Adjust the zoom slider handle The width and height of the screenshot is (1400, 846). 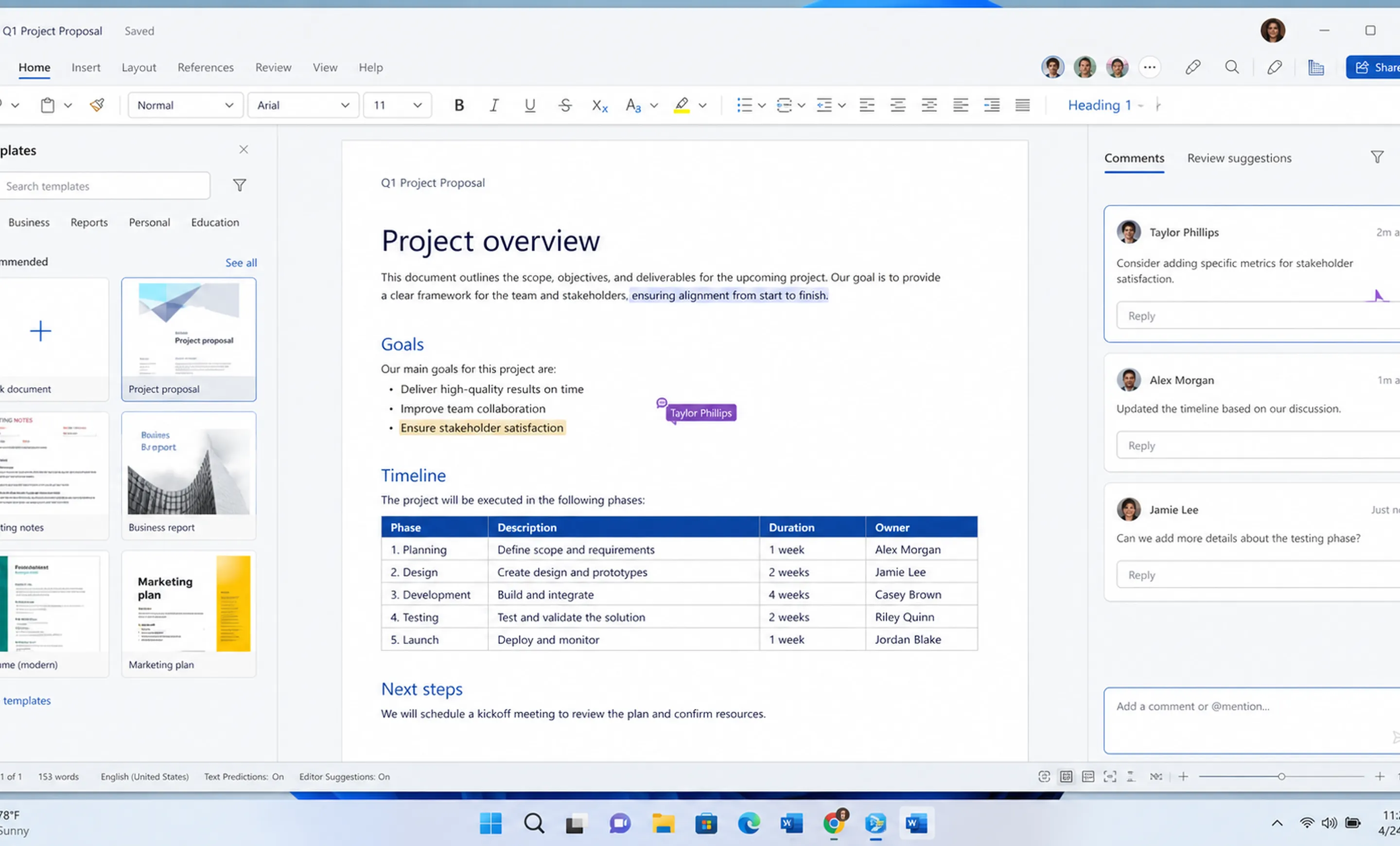tap(1281, 776)
